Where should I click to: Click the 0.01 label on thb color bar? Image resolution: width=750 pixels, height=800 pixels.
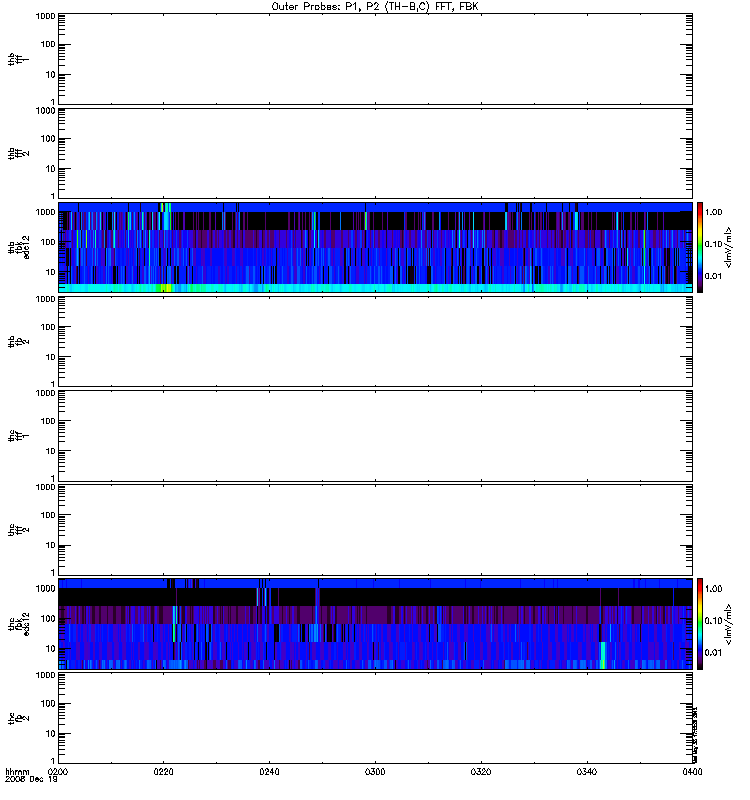714,276
